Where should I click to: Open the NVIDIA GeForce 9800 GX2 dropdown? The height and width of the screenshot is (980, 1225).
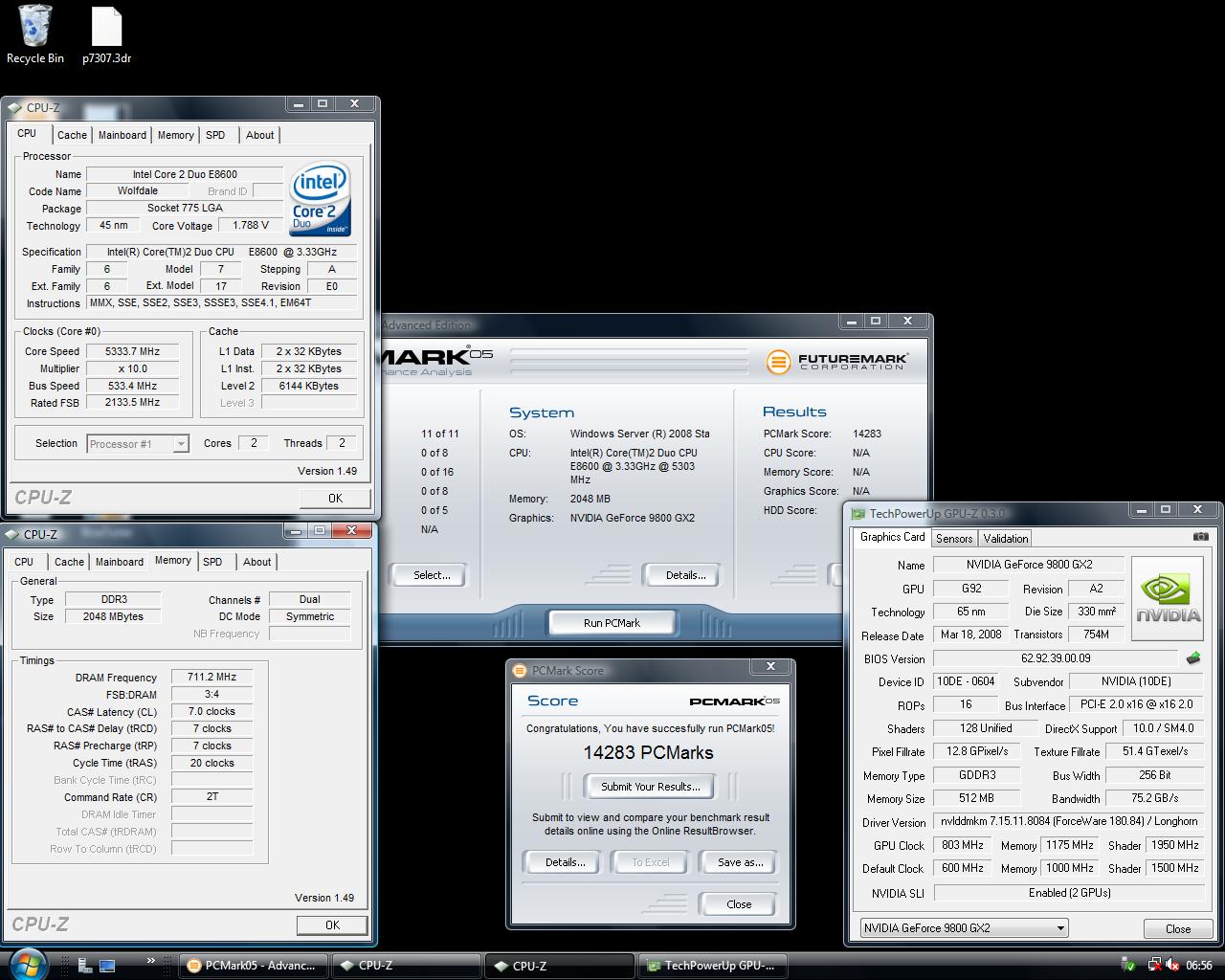pos(964,927)
